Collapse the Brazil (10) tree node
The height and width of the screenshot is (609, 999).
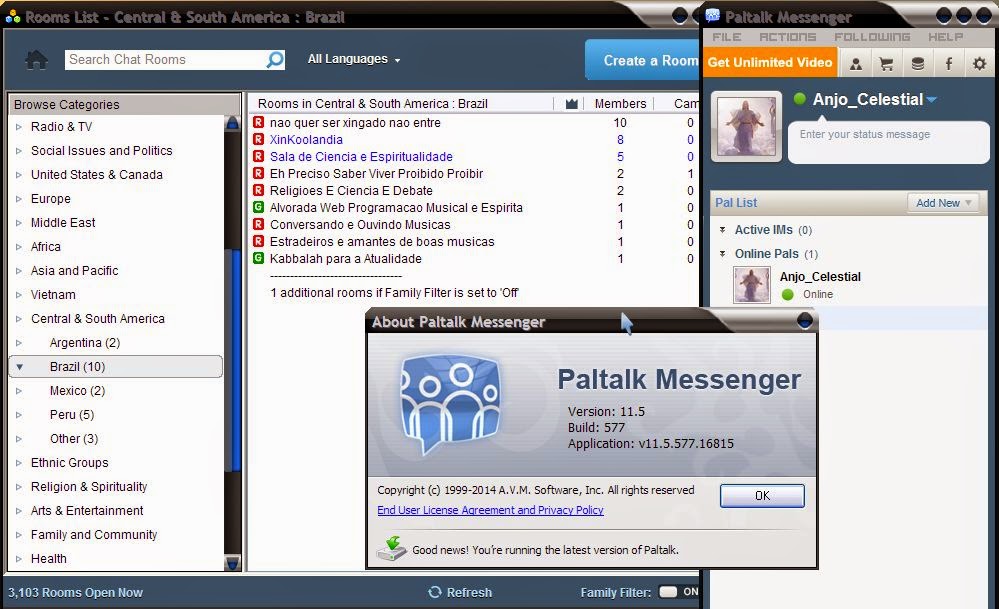click(x=20, y=367)
